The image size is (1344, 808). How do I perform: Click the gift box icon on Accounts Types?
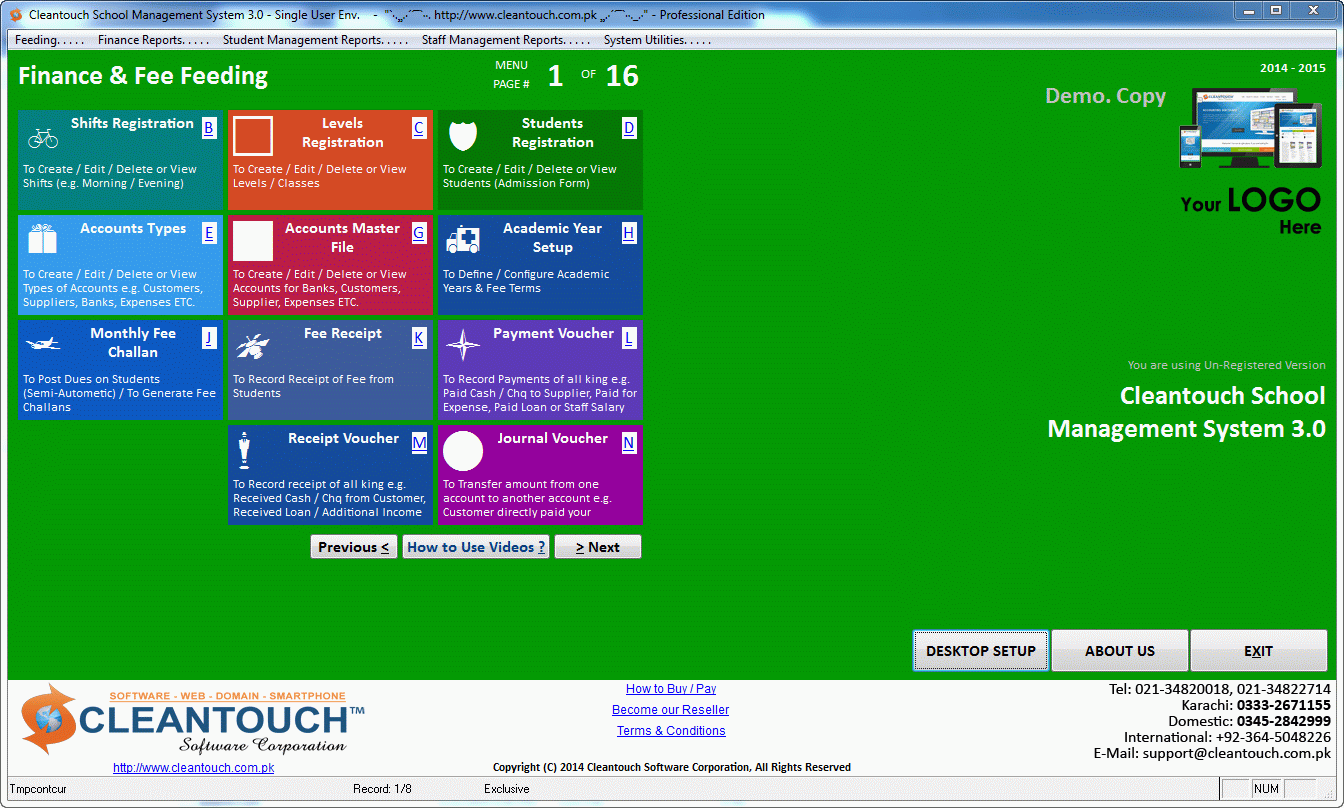43,241
